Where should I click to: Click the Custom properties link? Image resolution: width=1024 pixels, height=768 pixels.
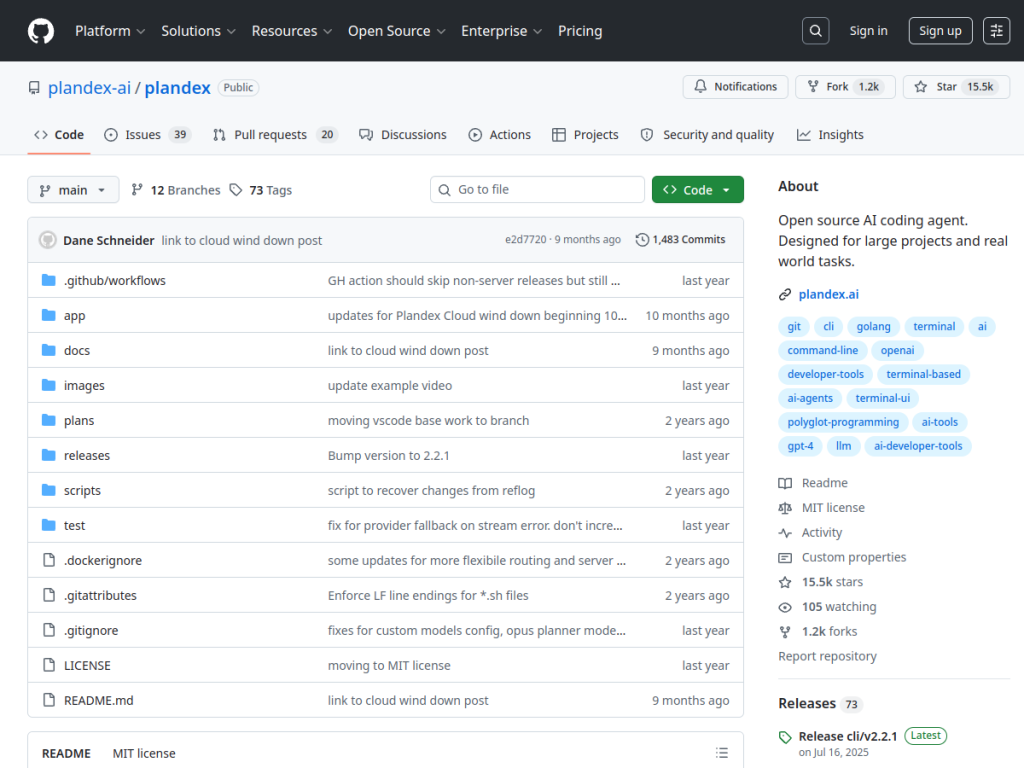[x=854, y=557]
